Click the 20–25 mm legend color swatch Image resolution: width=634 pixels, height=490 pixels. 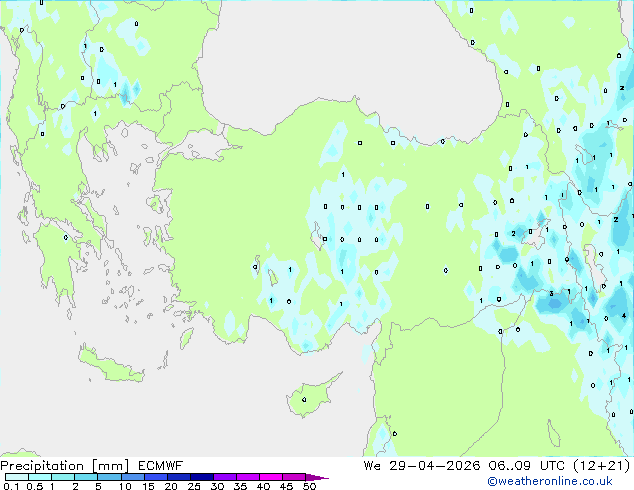[x=178, y=477]
